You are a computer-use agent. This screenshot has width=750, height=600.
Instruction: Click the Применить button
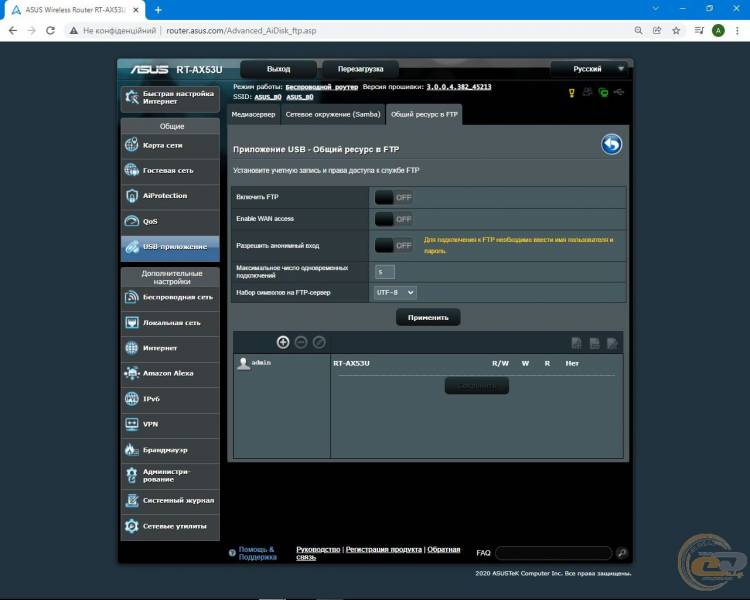pos(428,317)
